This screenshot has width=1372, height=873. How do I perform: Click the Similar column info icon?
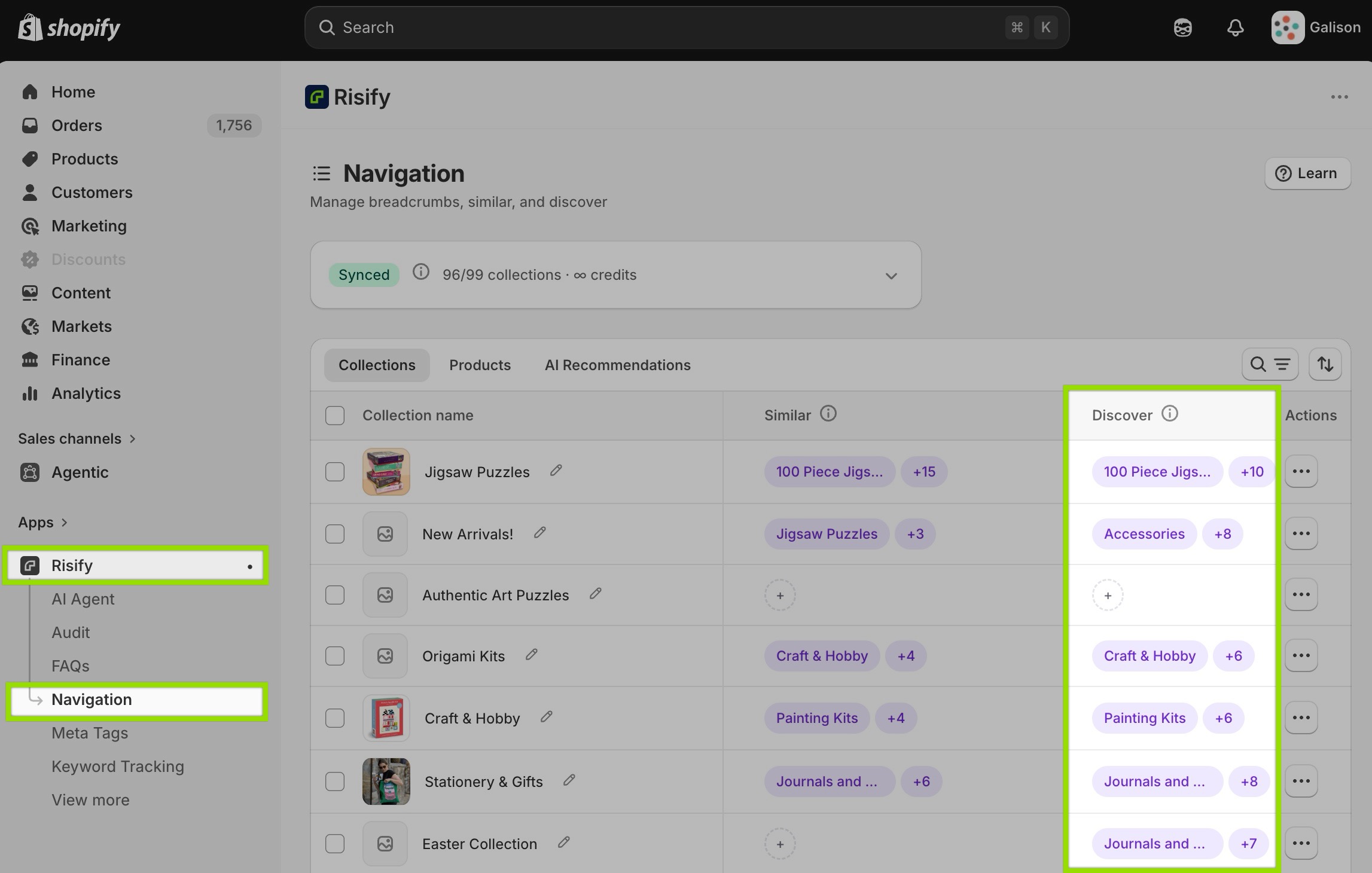tap(828, 413)
